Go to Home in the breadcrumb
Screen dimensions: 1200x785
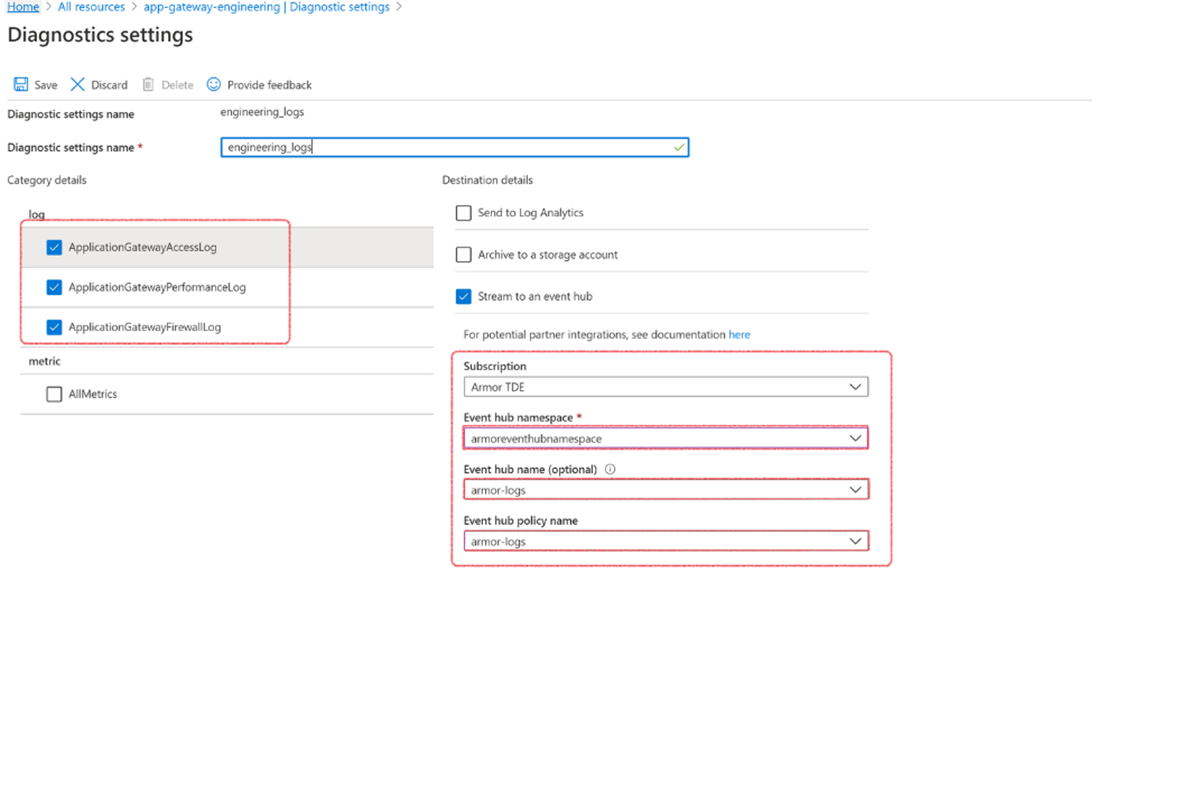[23, 7]
